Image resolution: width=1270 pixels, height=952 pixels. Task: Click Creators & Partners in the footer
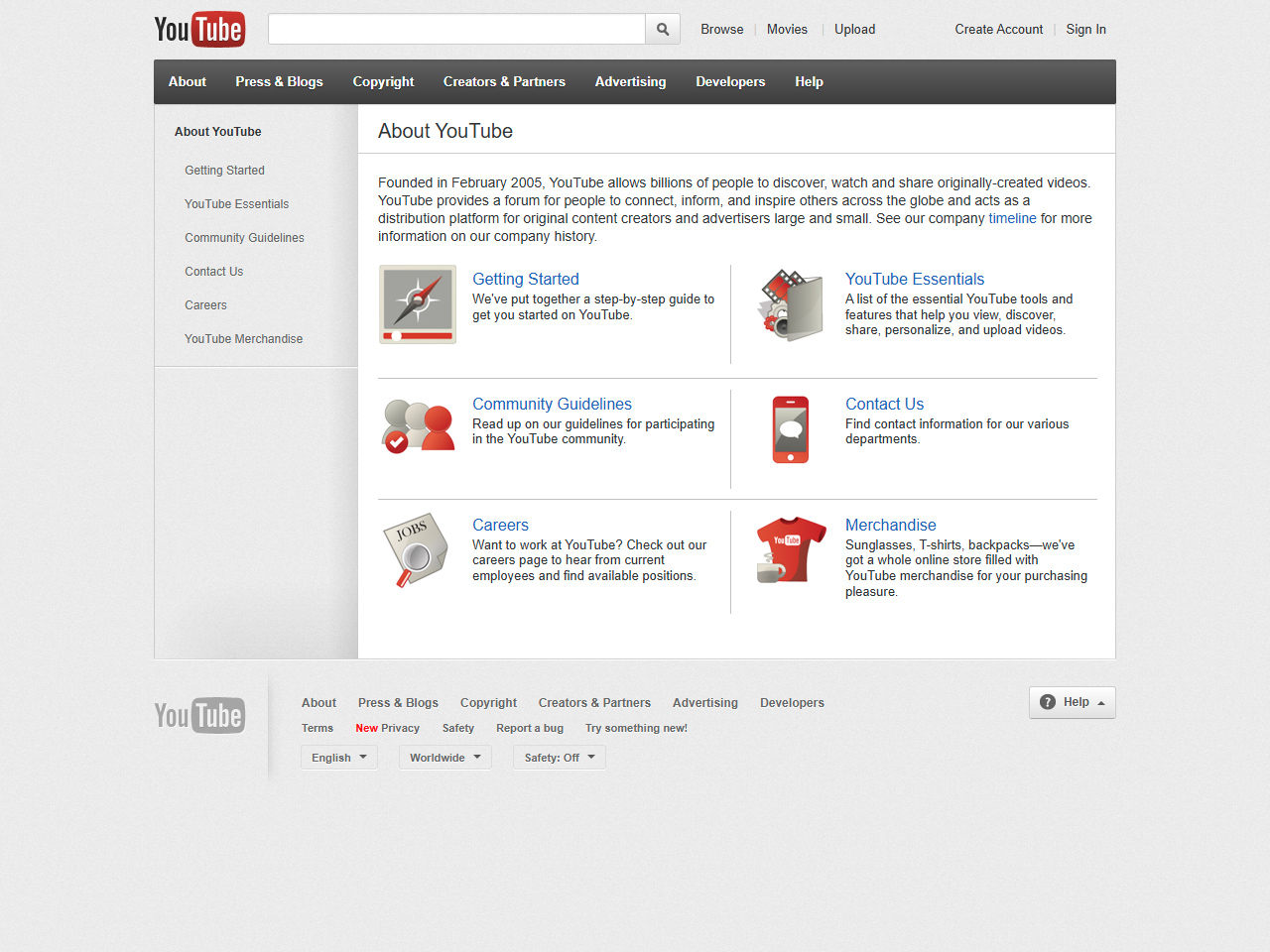click(594, 703)
